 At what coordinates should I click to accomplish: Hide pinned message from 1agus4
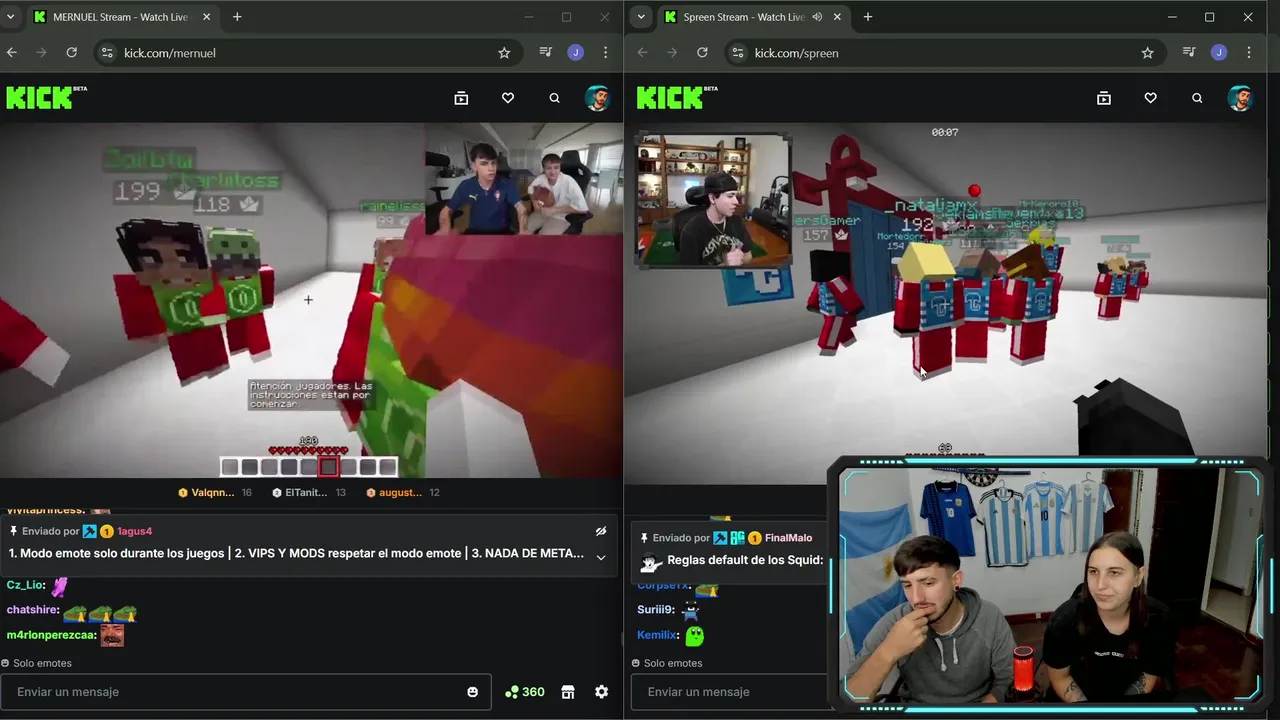tap(601, 531)
